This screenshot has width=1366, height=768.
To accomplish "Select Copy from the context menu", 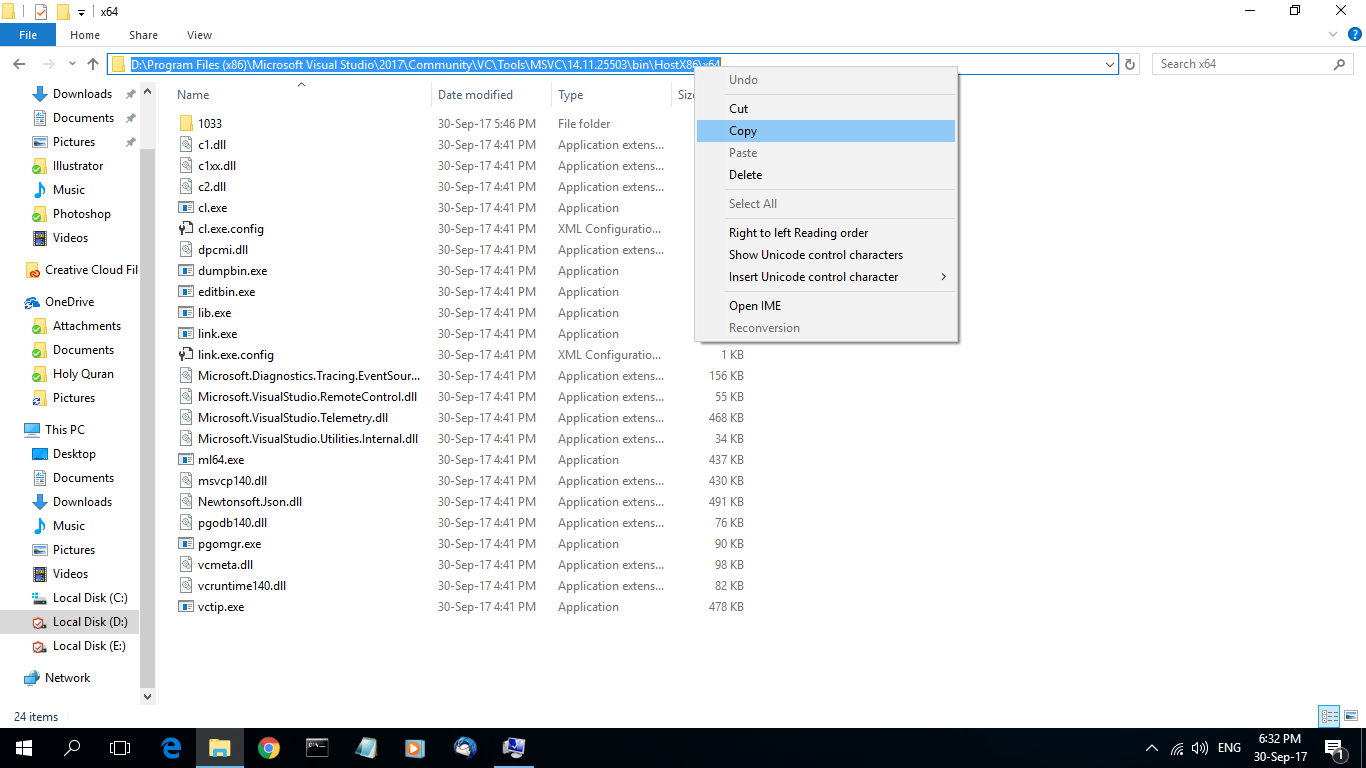I will tap(742, 131).
